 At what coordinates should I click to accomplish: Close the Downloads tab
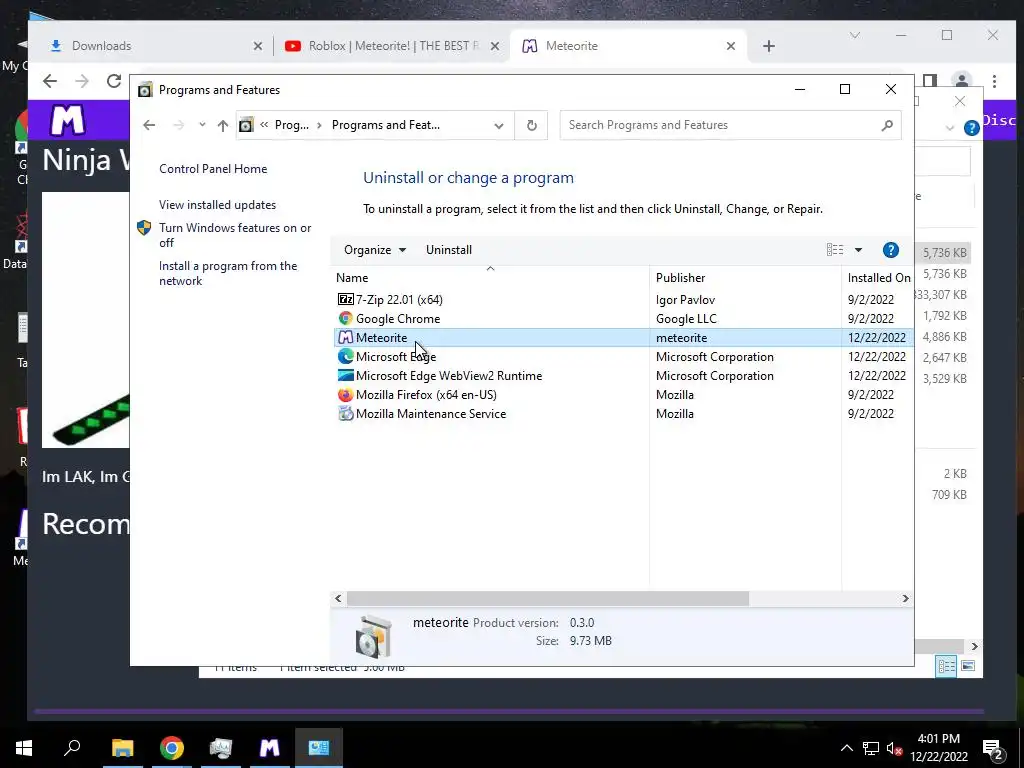tap(258, 46)
